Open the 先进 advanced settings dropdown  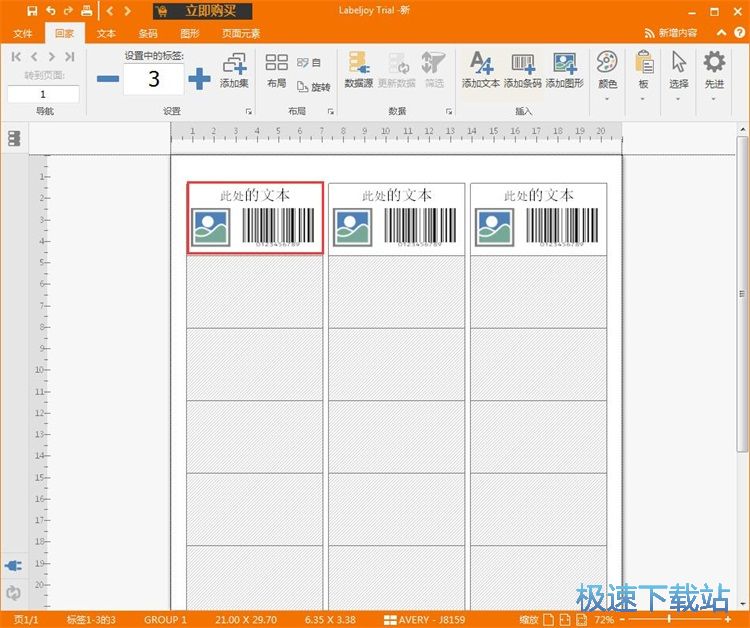(x=714, y=77)
